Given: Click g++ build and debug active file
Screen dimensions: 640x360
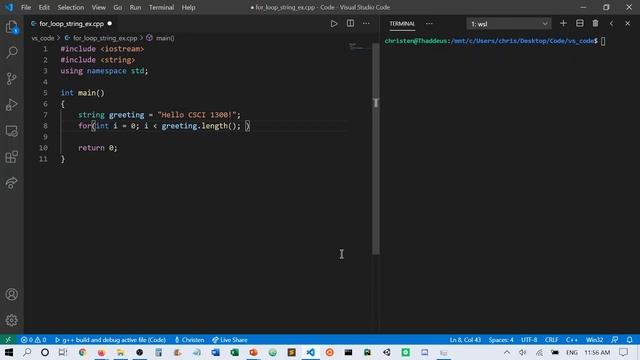Looking at the screenshot, I should pyautogui.click(x=110, y=340).
